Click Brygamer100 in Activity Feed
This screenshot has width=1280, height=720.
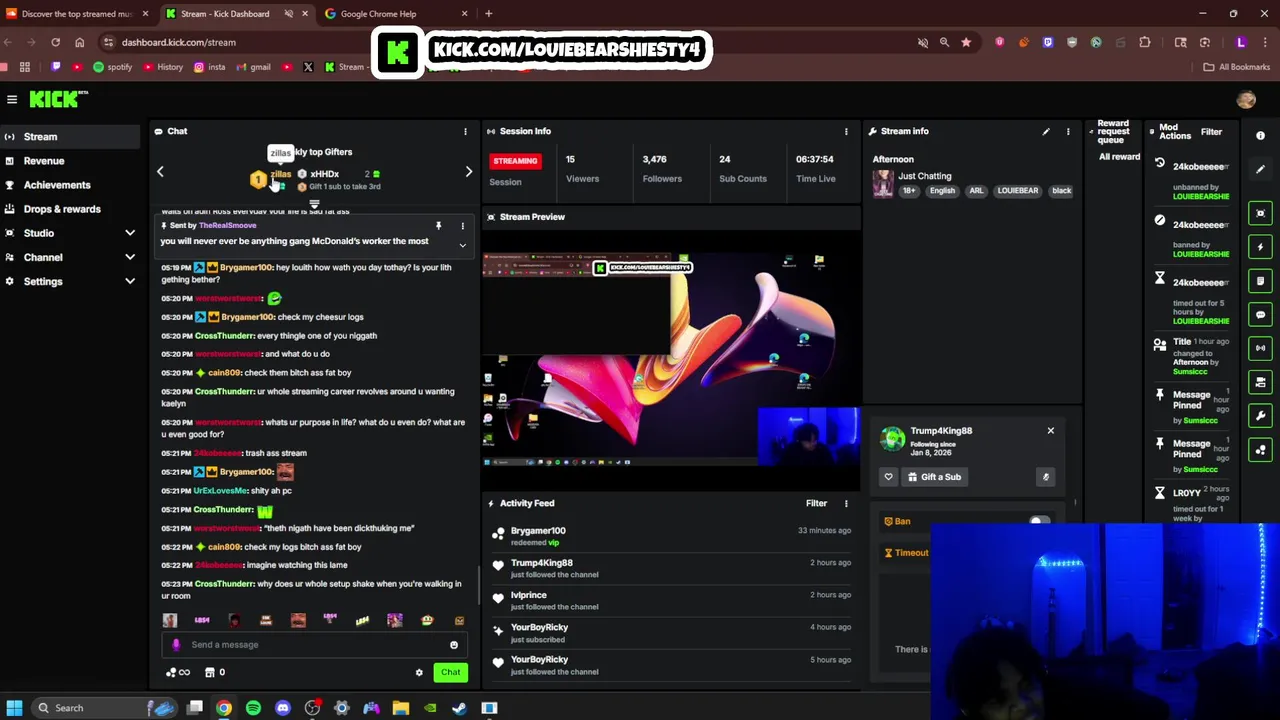(538, 531)
